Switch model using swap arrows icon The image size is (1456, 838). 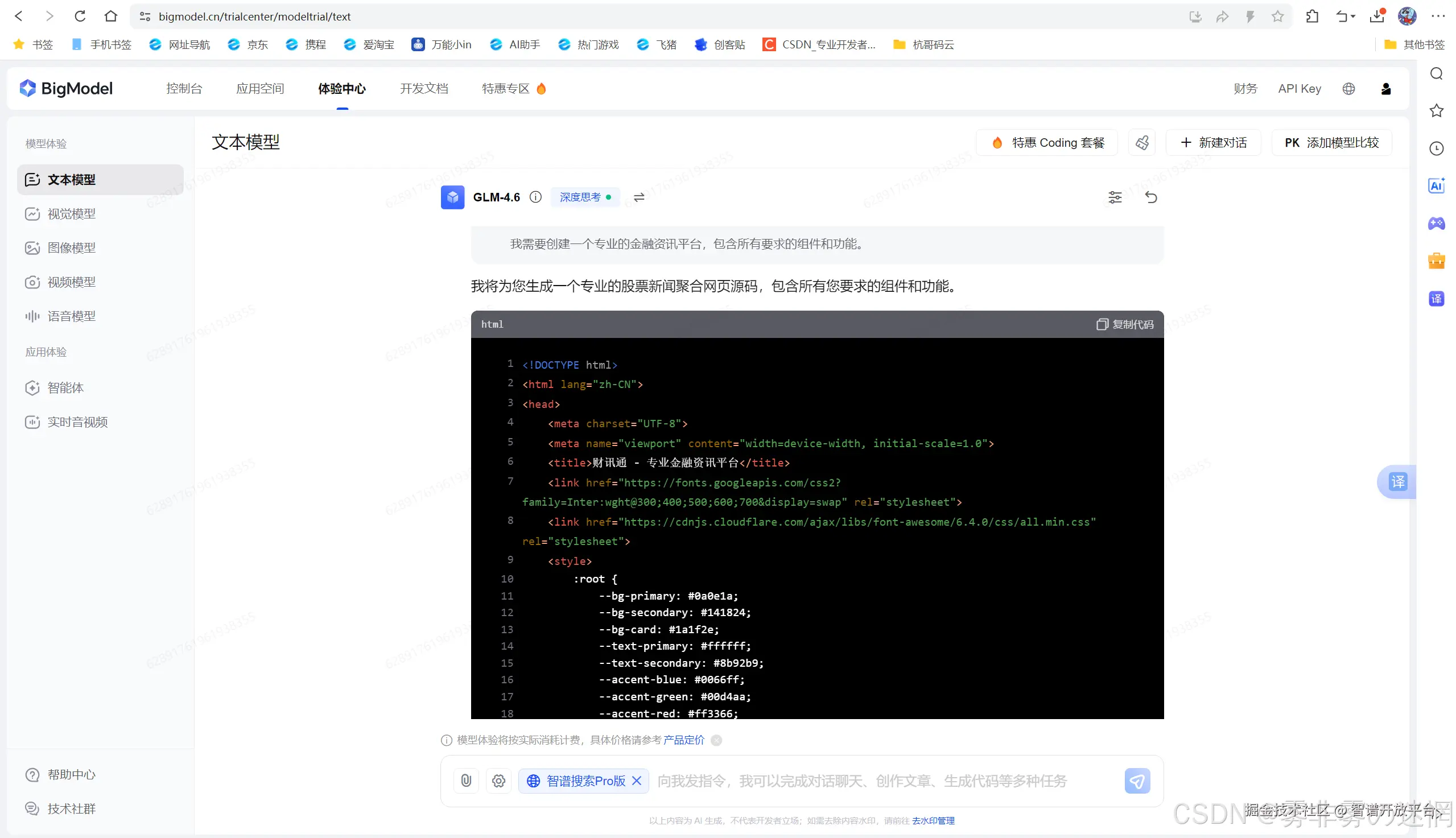[x=639, y=197]
